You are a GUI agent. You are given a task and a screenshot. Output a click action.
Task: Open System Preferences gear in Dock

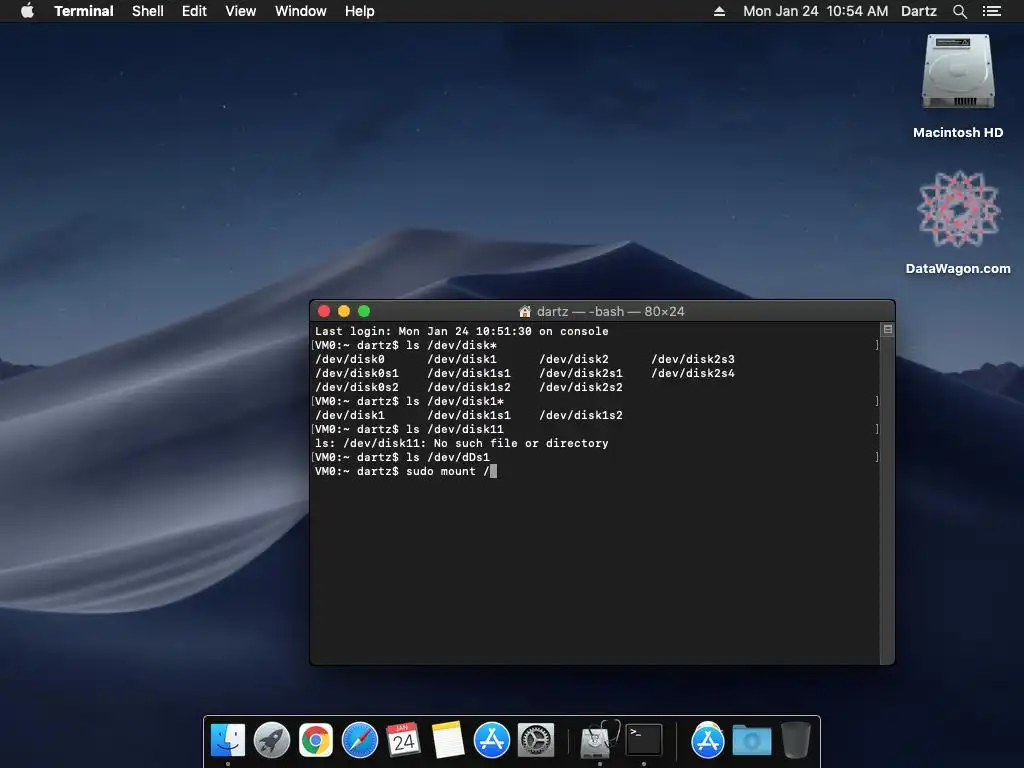(x=536, y=741)
